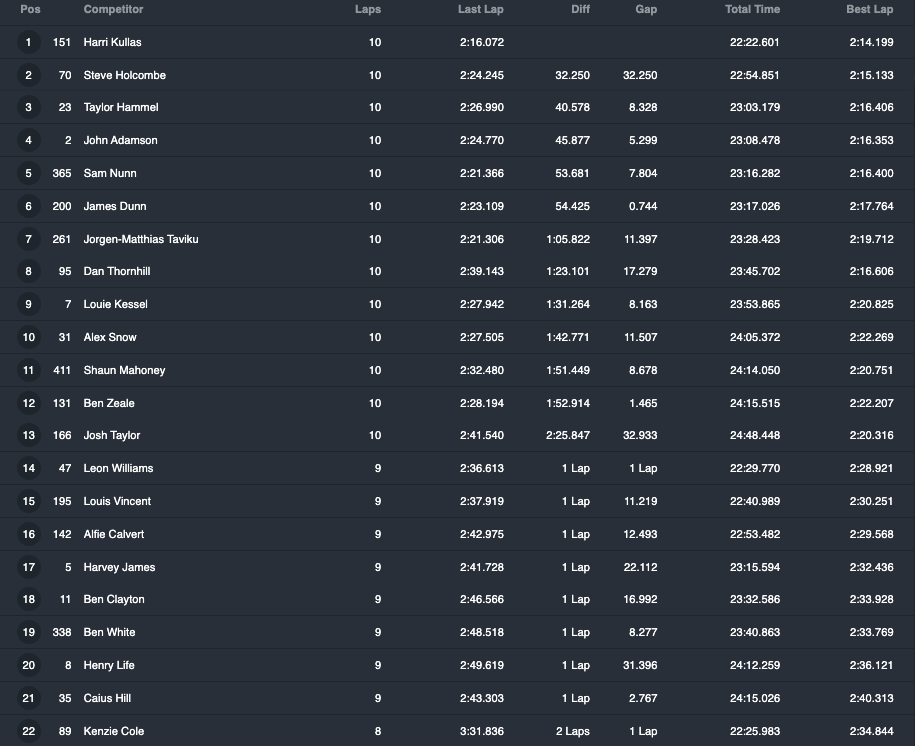
Task: Open competitor Harri Kullas
Action: [112, 42]
